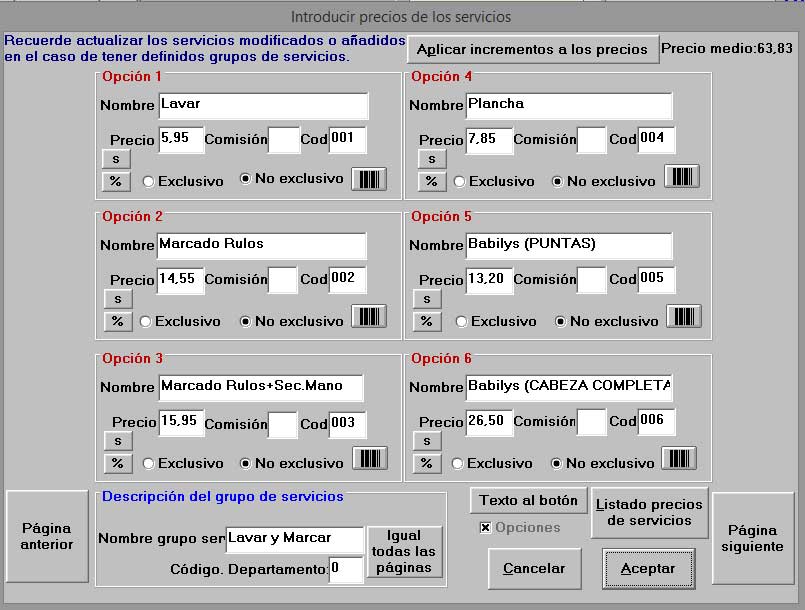Confirm with the Aceptar button
The width and height of the screenshot is (805, 610).
coord(648,569)
